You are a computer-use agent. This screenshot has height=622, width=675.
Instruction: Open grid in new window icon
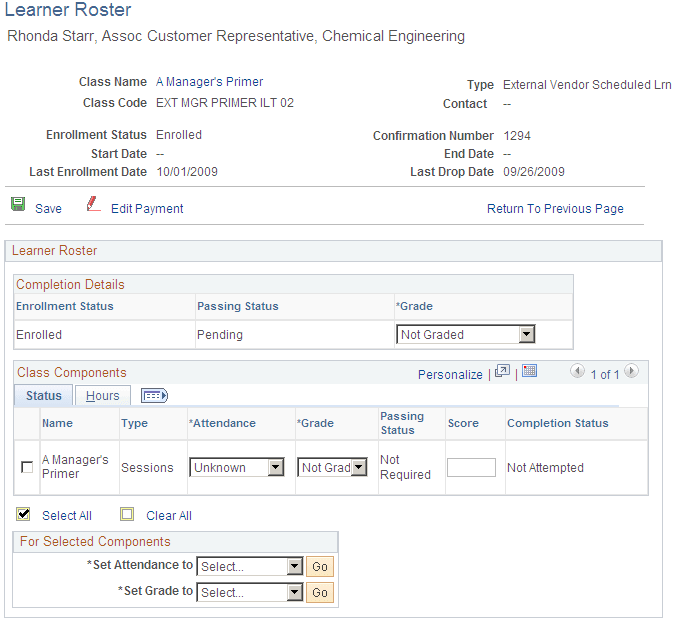(x=503, y=372)
